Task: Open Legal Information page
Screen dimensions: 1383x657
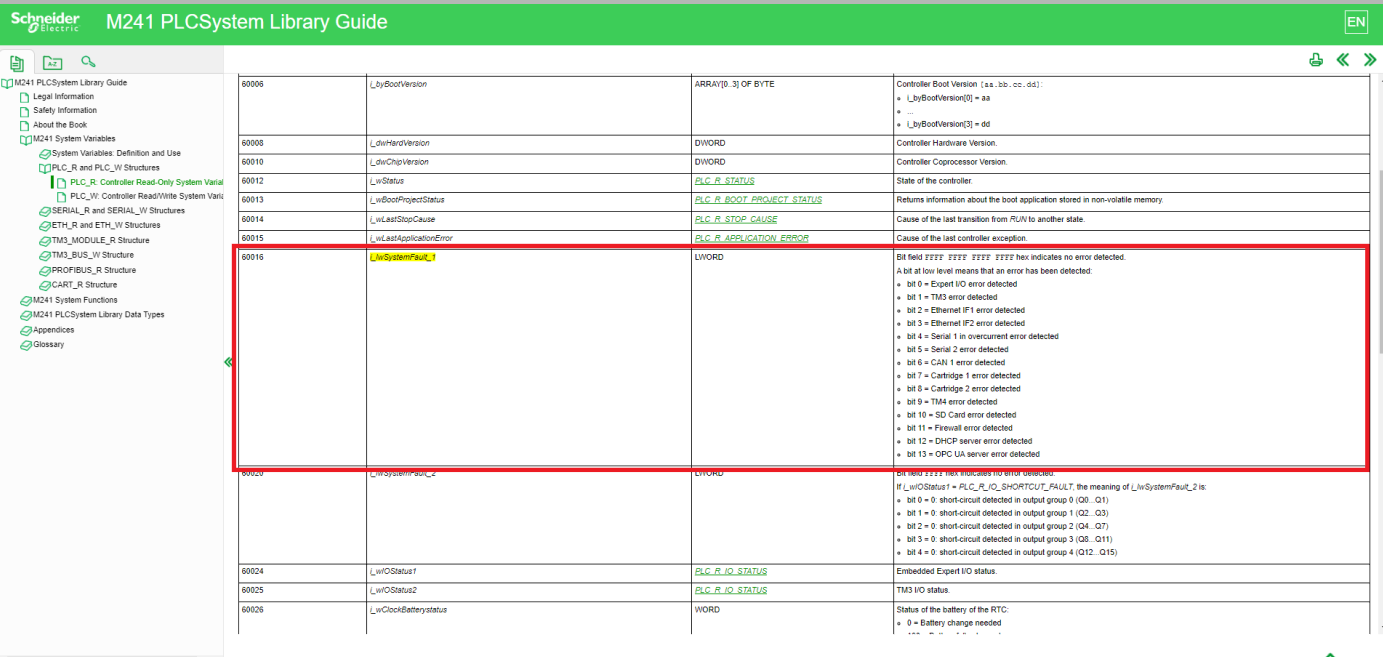Action: click(63, 97)
